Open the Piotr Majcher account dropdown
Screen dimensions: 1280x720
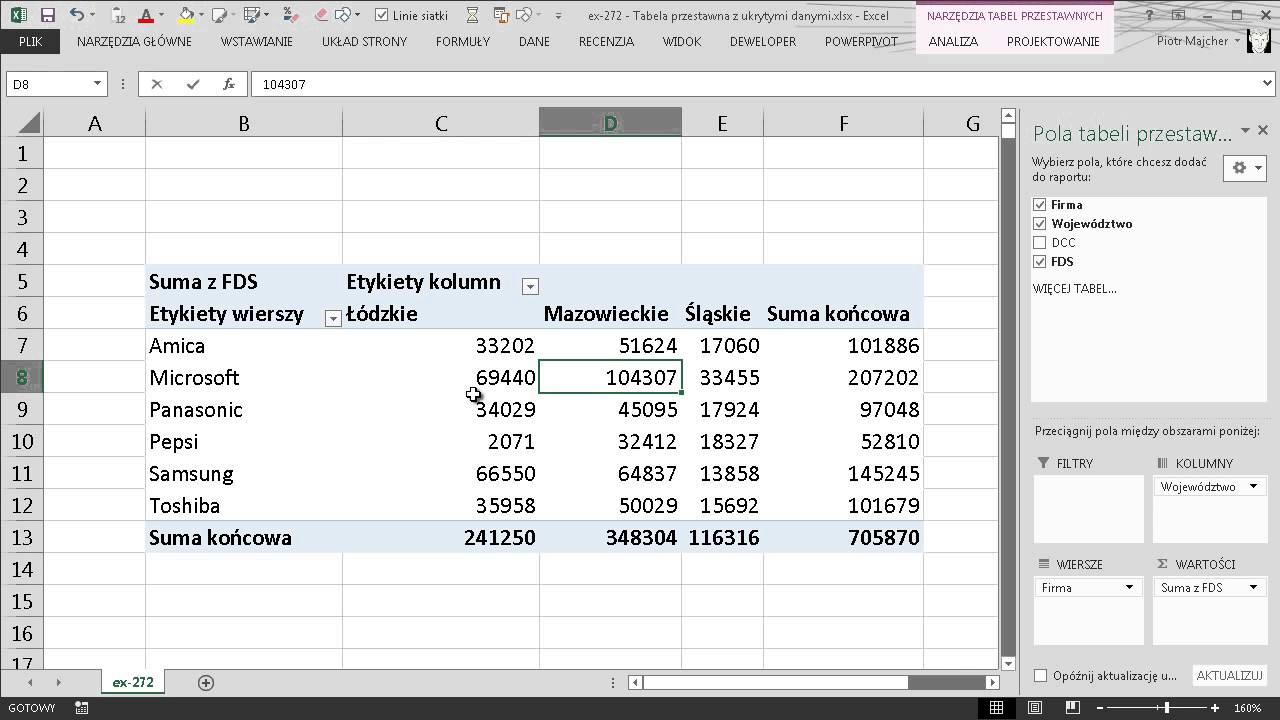point(1238,42)
